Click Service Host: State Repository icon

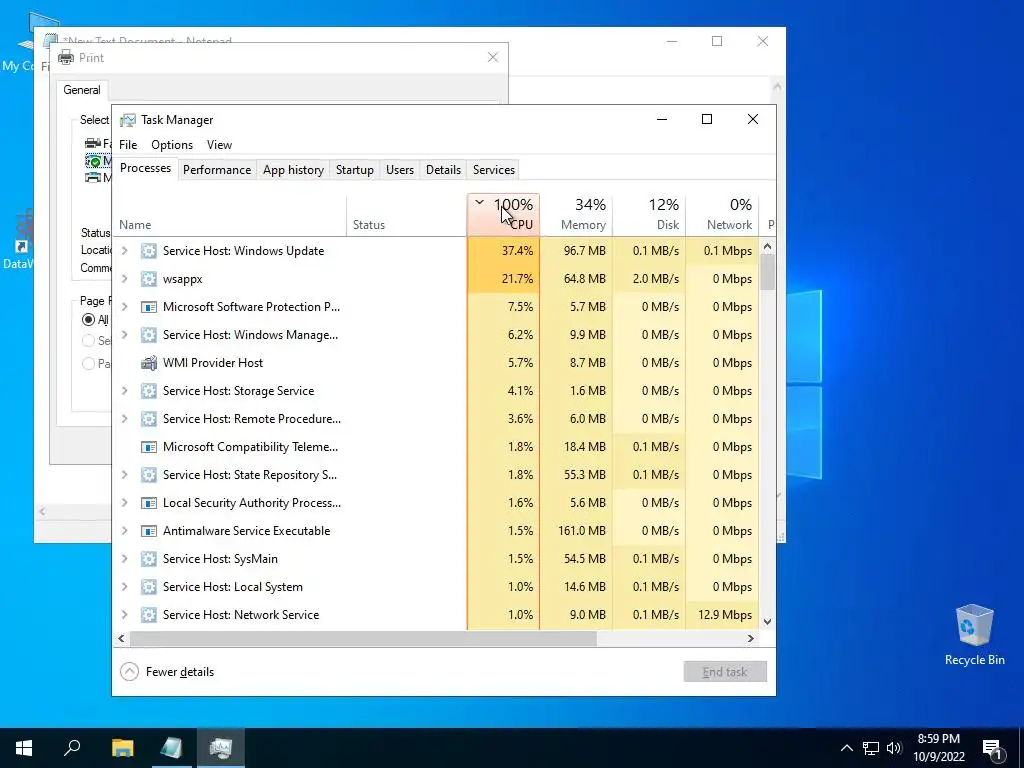tap(149, 475)
